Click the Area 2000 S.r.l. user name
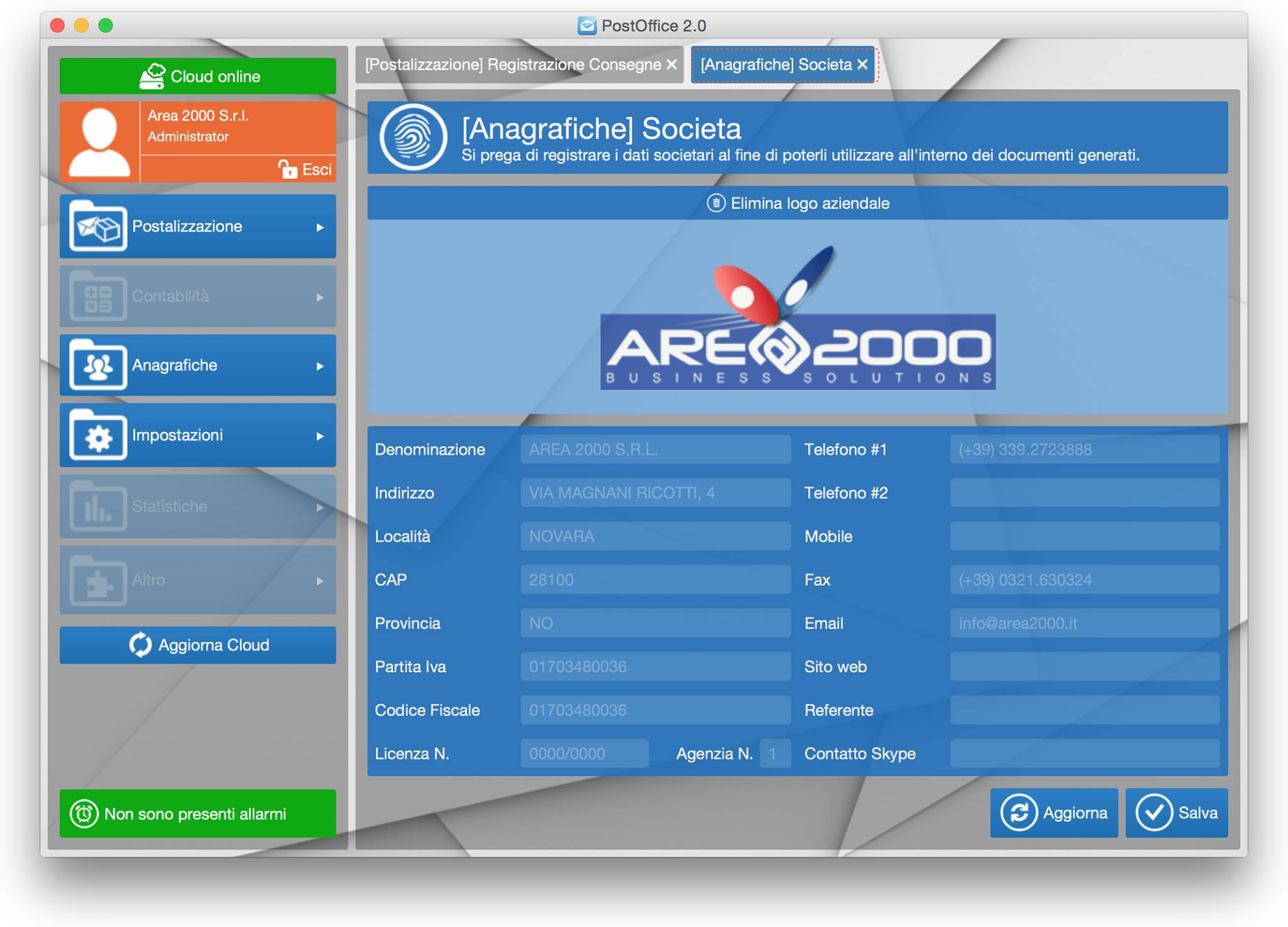The height and width of the screenshot is (927, 1288). [x=198, y=116]
